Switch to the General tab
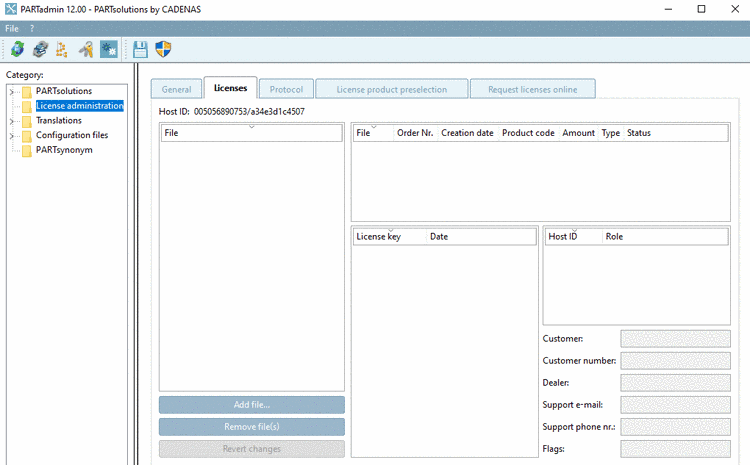 click(x=176, y=89)
